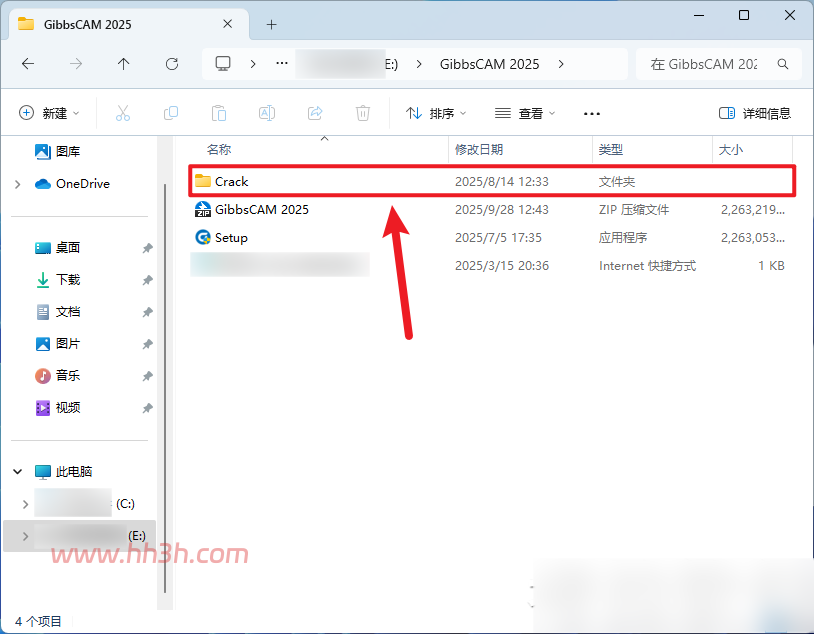Sort by 名称 column header
This screenshot has width=814, height=634.
pos(219,150)
